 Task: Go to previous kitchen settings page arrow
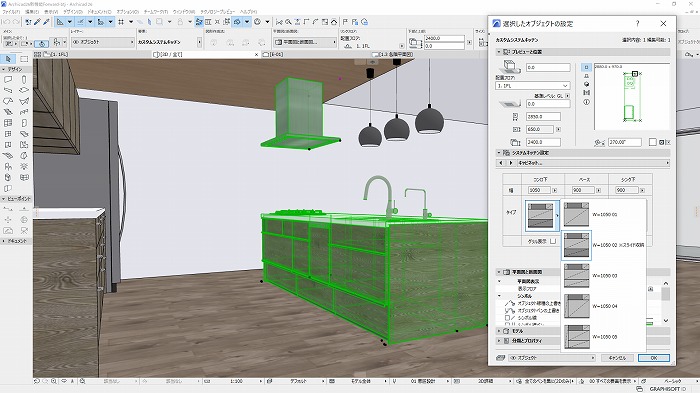(501, 163)
